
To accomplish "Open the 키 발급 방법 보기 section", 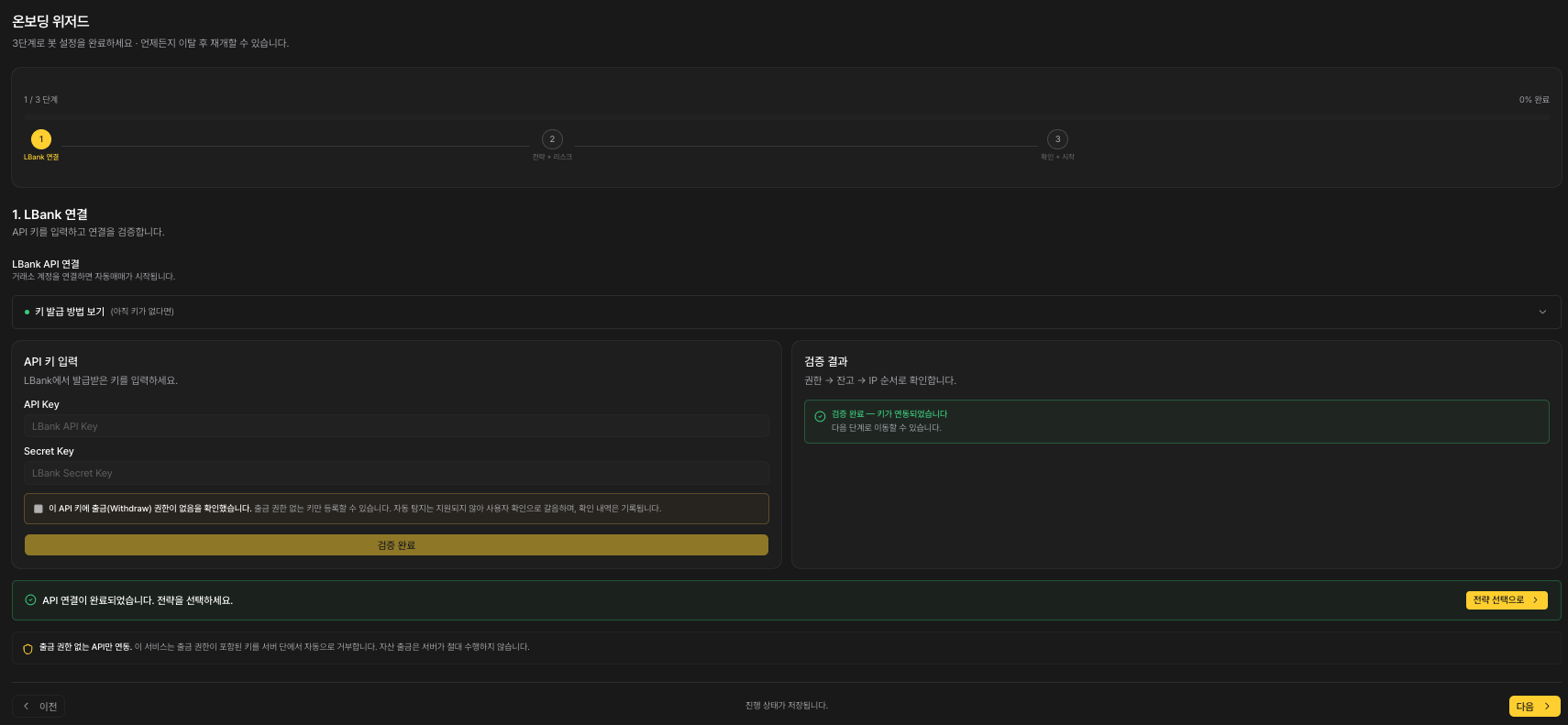I will coord(787,313).
